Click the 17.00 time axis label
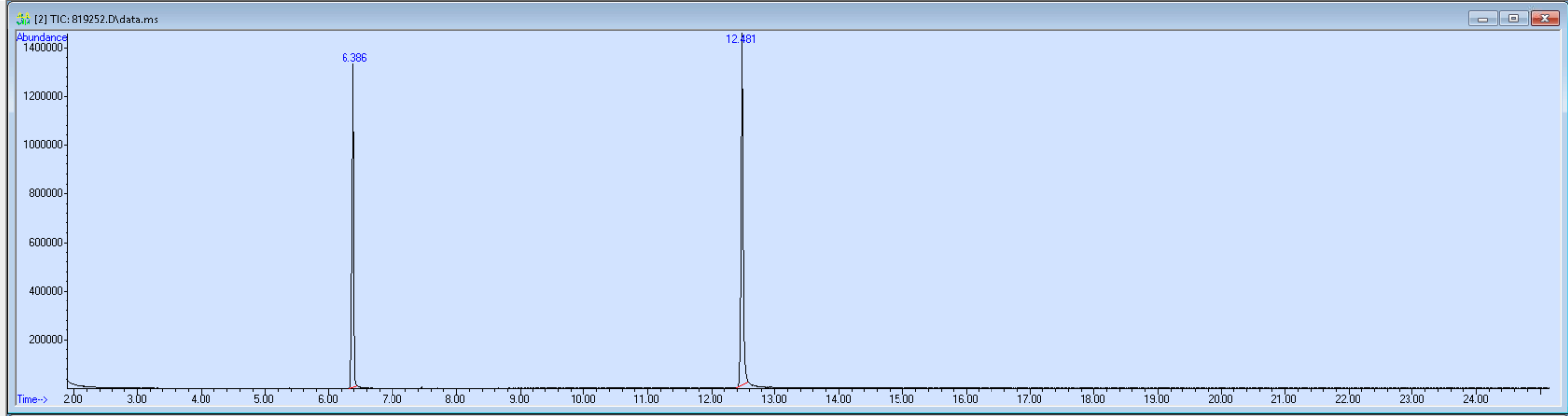The image size is (1568, 416). click(x=1029, y=399)
